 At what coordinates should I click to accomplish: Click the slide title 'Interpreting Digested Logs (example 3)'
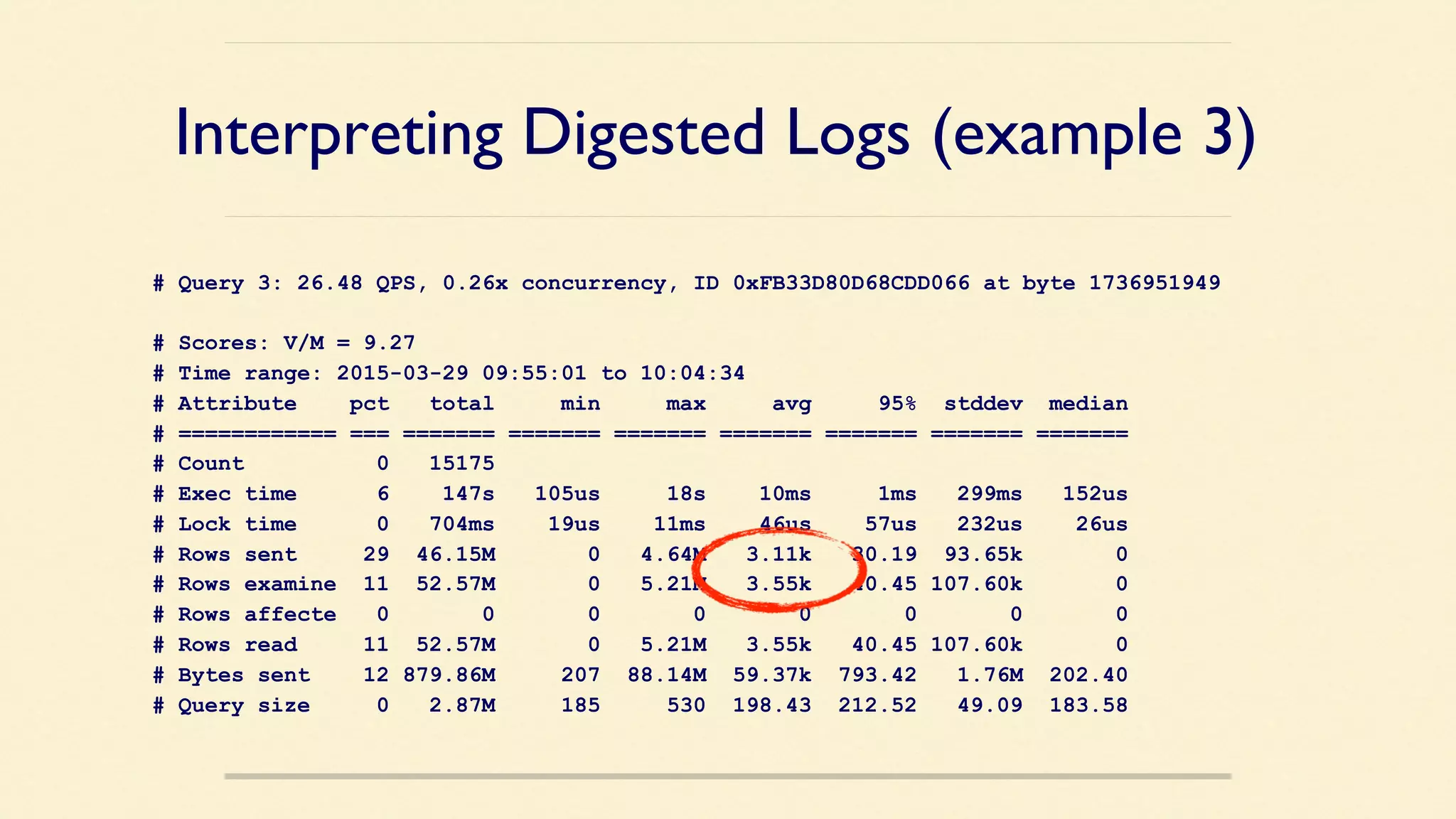click(715, 134)
